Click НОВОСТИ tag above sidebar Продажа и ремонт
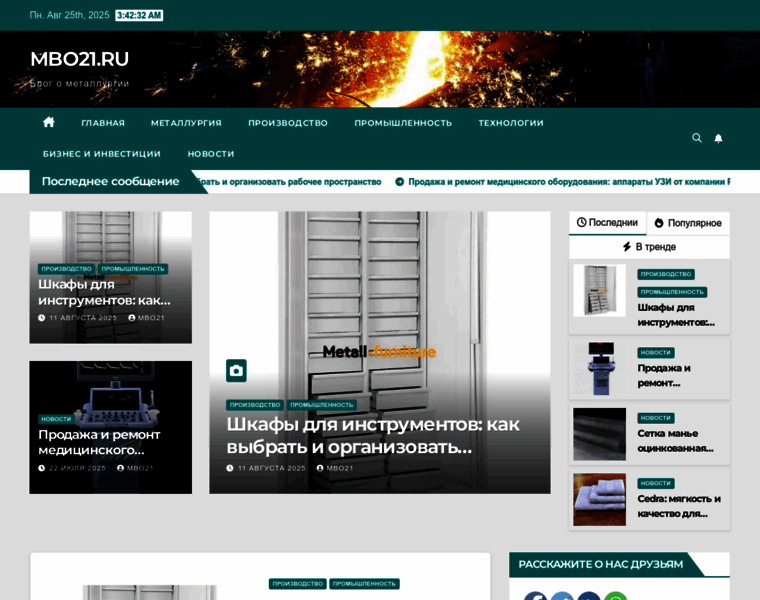Screen dimensions: 760x600 click(656, 353)
